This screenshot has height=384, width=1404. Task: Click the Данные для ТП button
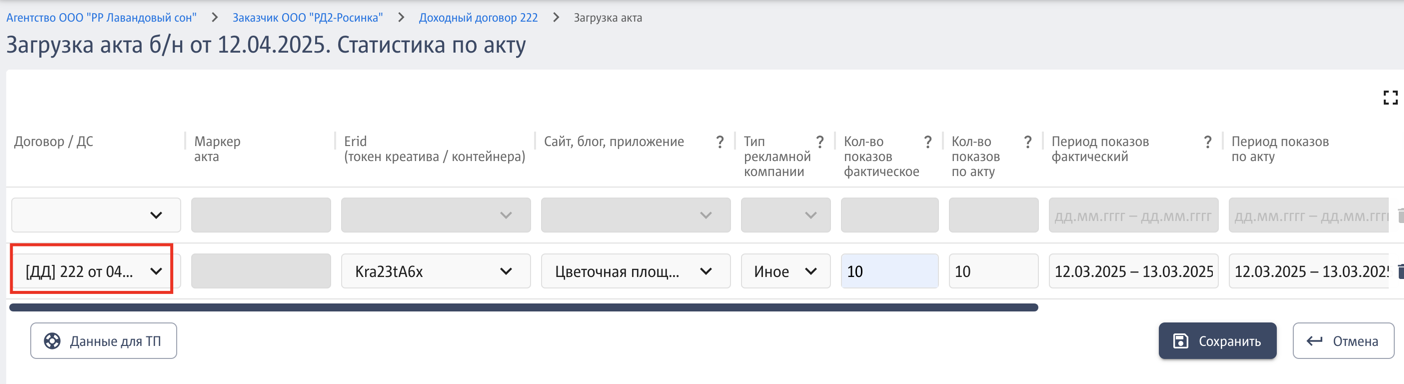pos(103,341)
